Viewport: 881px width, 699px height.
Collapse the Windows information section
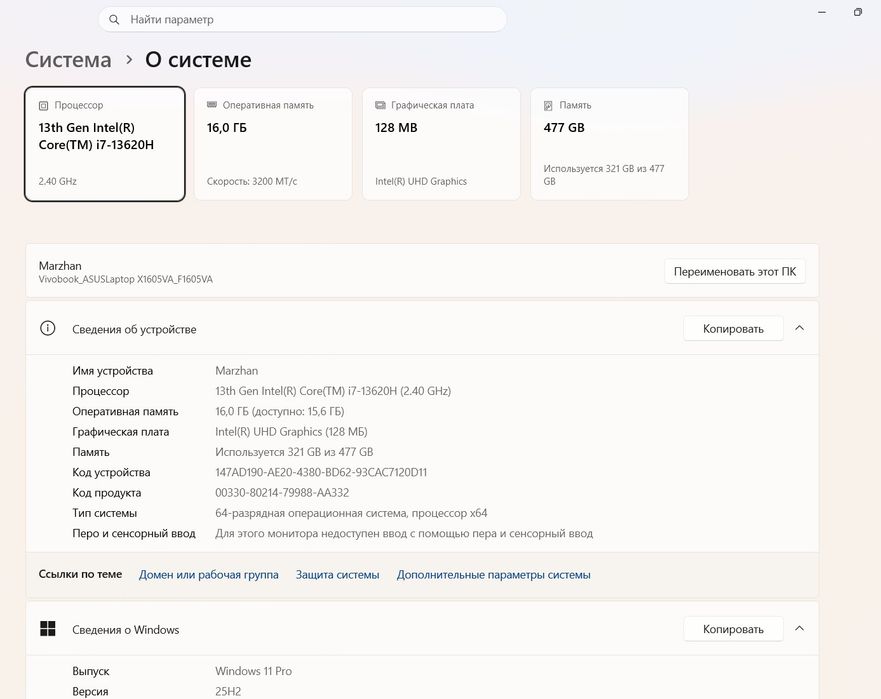tap(800, 629)
